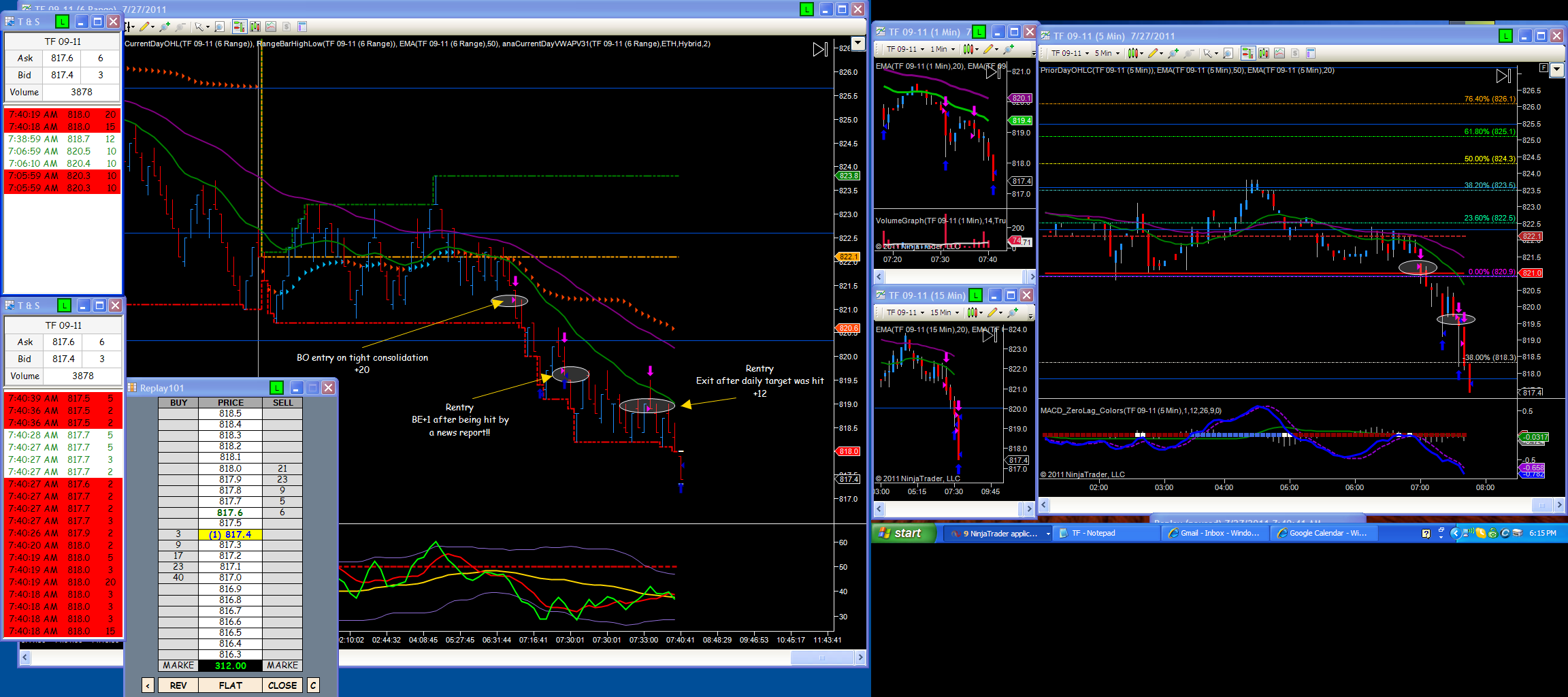Open the TF 09-11 instrument dropdown in the 15 Min chart

[x=906, y=312]
